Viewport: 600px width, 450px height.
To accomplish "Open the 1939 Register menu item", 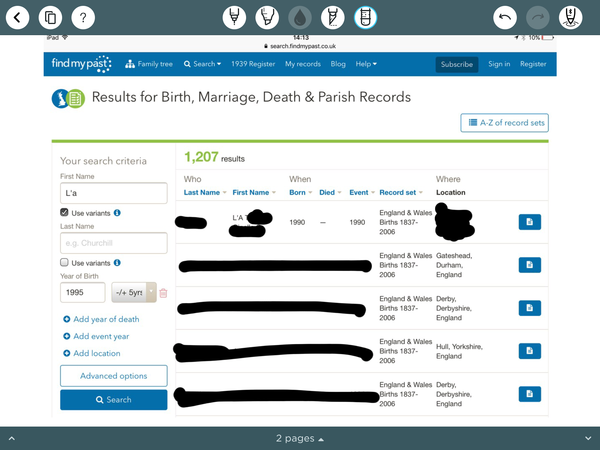I will pyautogui.click(x=254, y=64).
